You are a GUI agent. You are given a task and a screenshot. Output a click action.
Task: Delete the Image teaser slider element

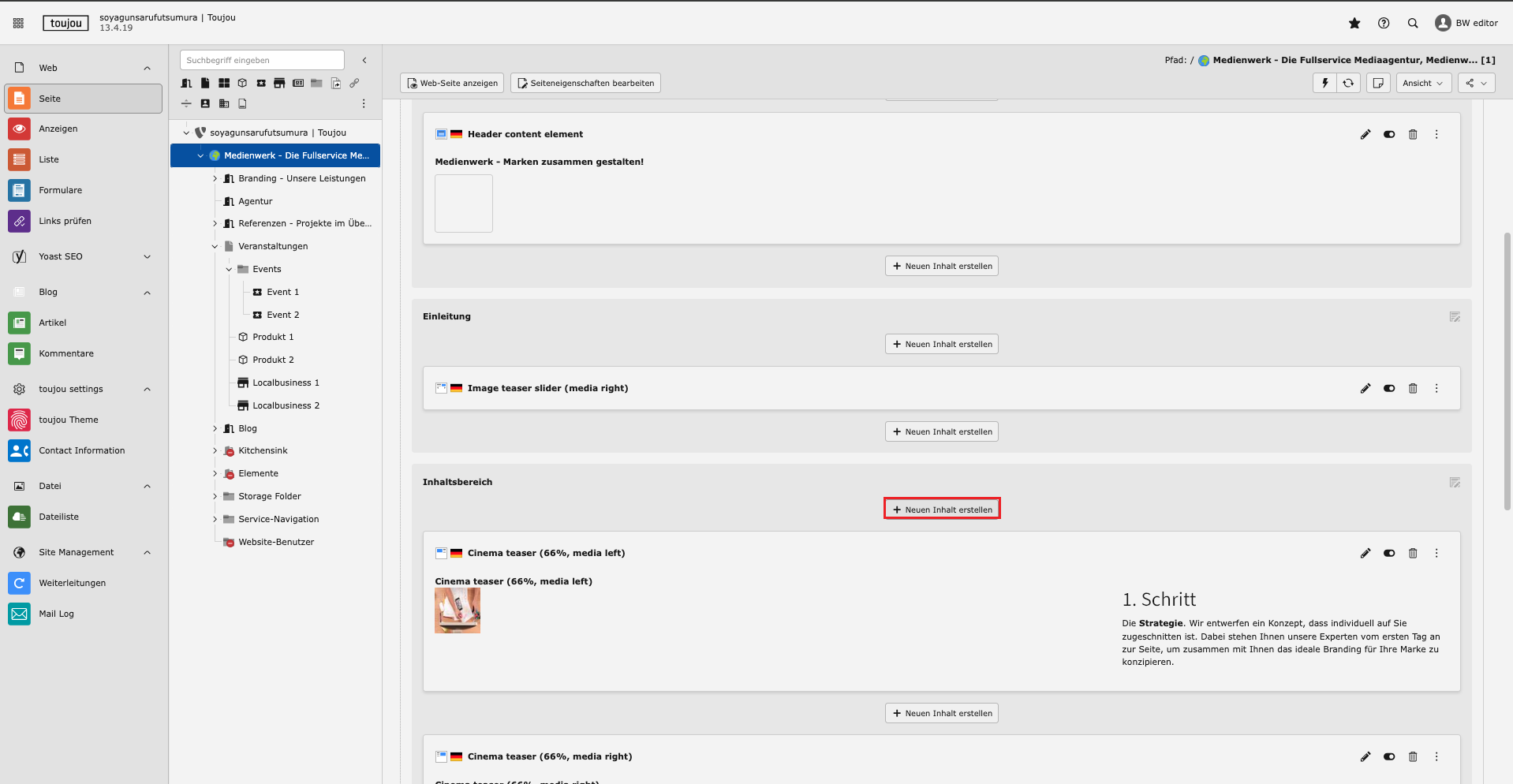[1413, 389]
